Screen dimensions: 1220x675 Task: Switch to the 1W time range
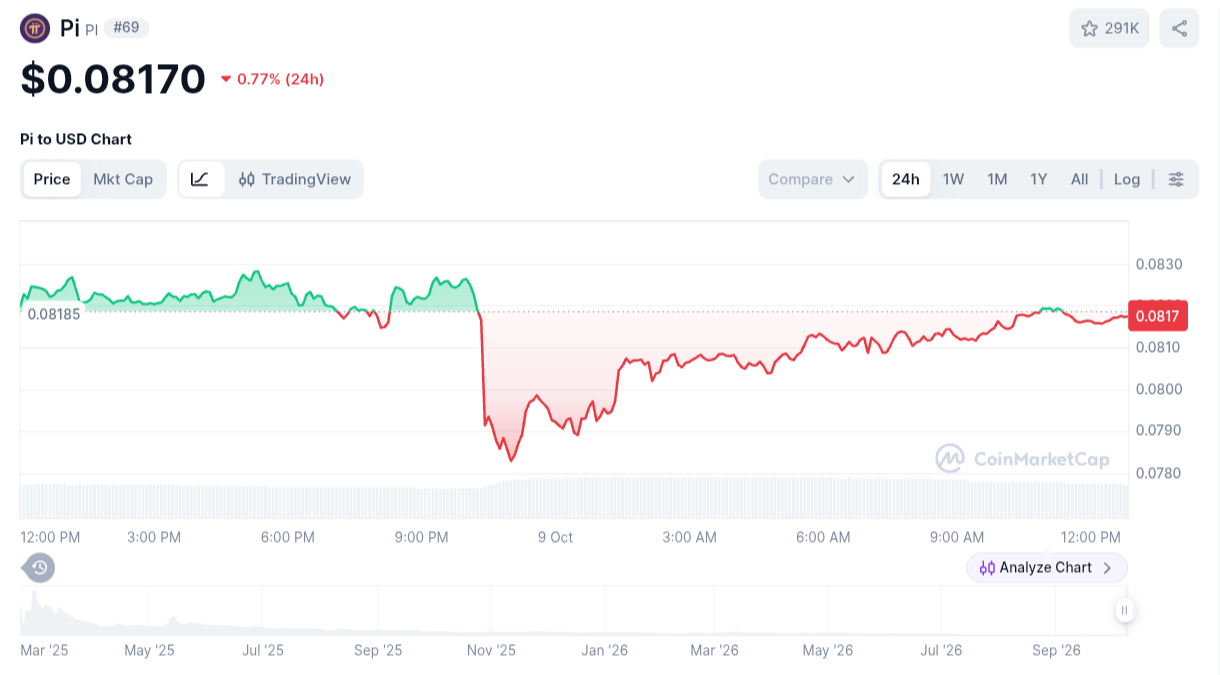click(953, 179)
